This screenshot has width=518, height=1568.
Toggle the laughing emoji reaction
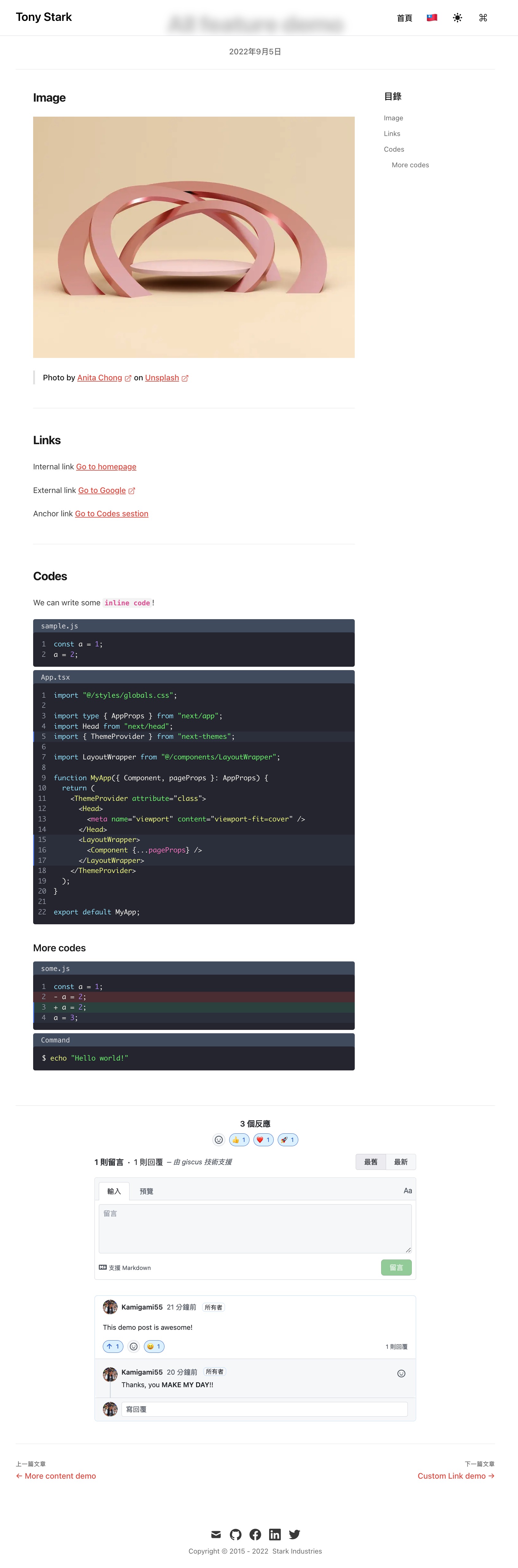pyautogui.click(x=154, y=1346)
